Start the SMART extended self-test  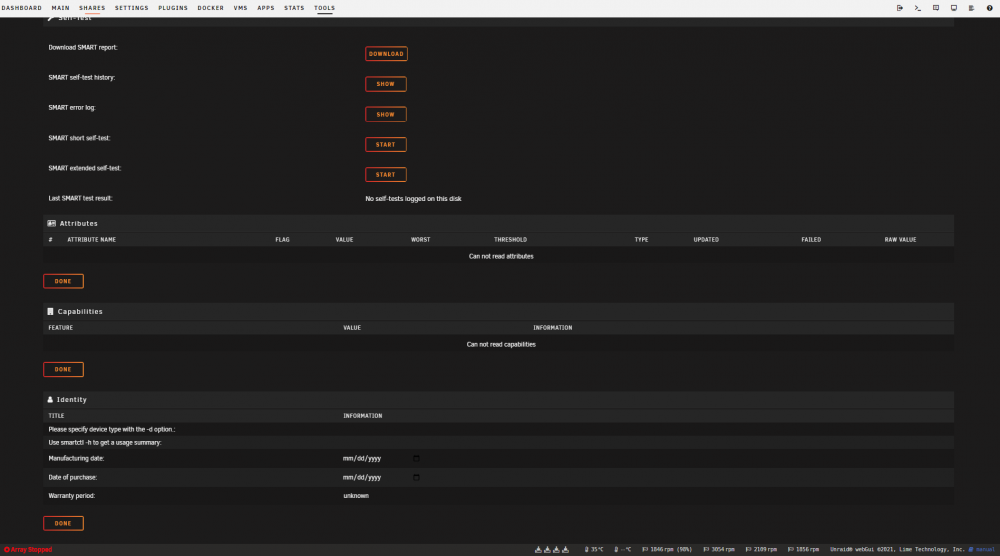(385, 175)
